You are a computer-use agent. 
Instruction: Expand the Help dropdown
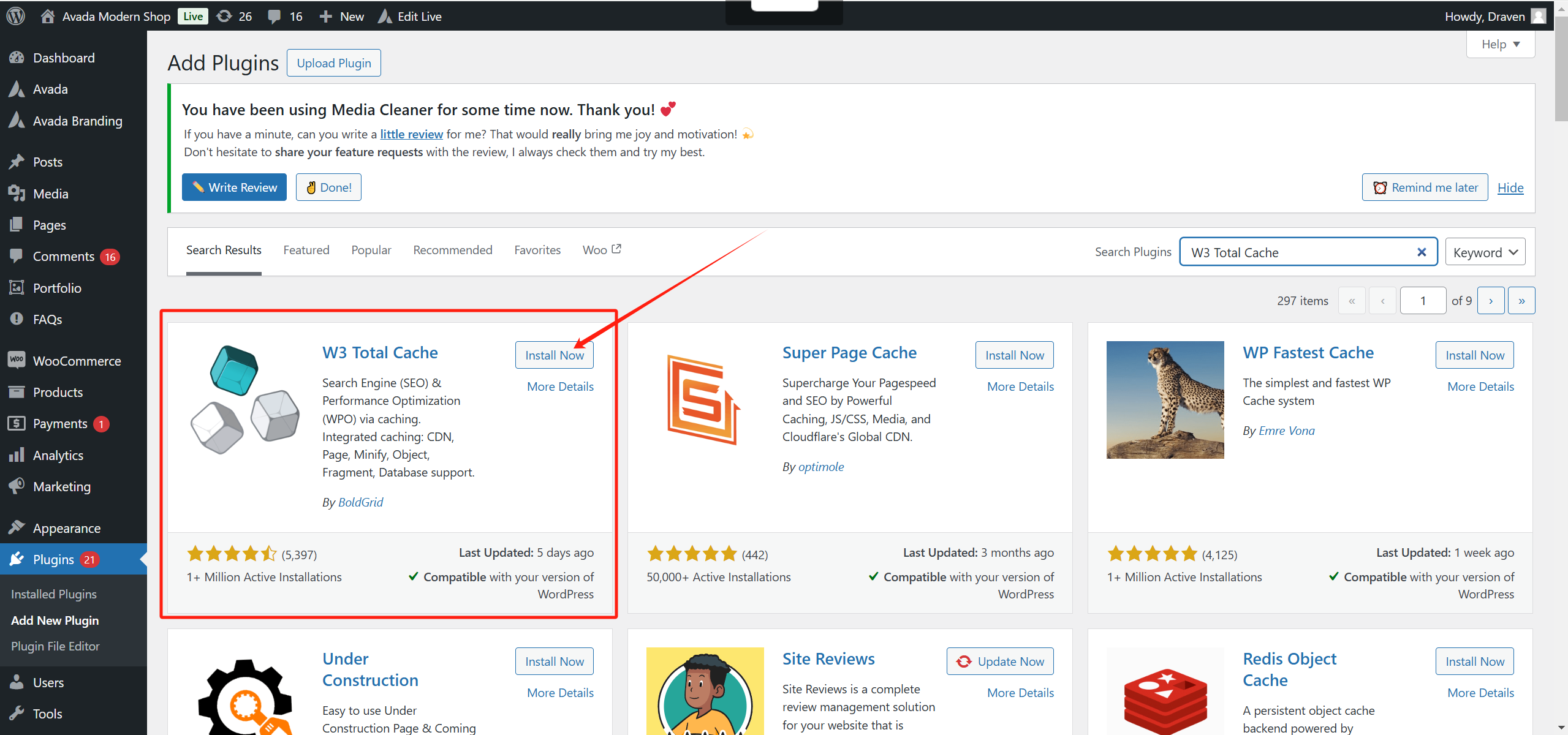click(x=1500, y=43)
